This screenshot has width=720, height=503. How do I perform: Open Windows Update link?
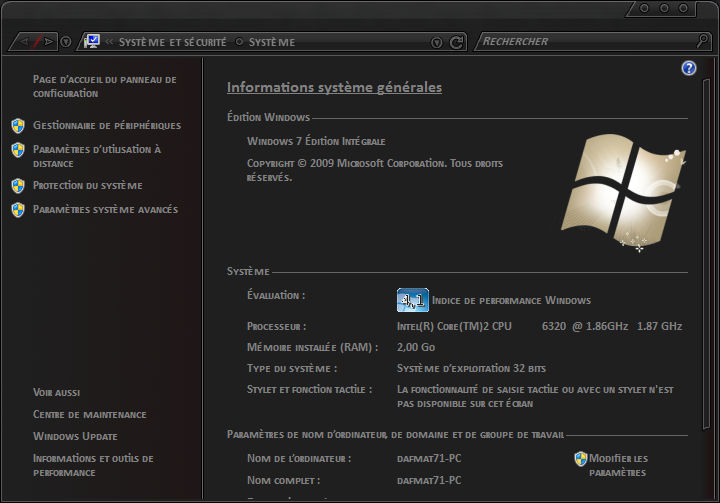(x=75, y=436)
